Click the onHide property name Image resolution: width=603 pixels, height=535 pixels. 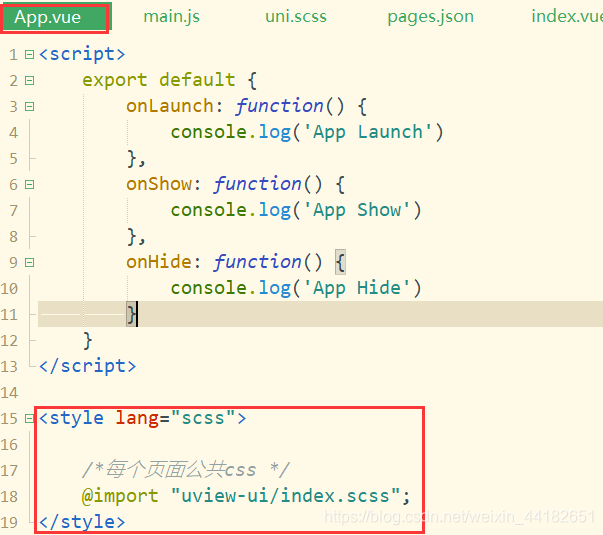pyautogui.click(x=159, y=262)
